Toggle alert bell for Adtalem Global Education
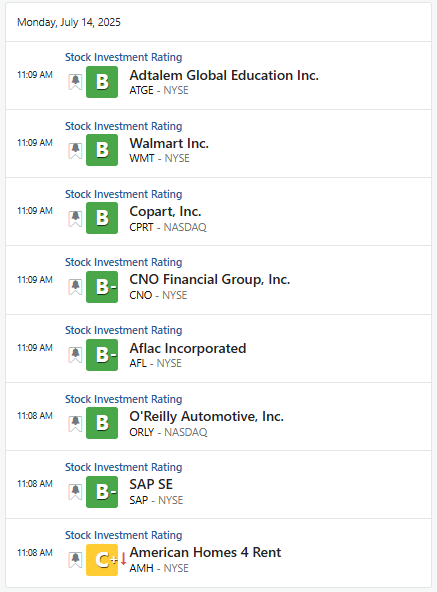This screenshot has height=592, width=437. click(x=75, y=82)
